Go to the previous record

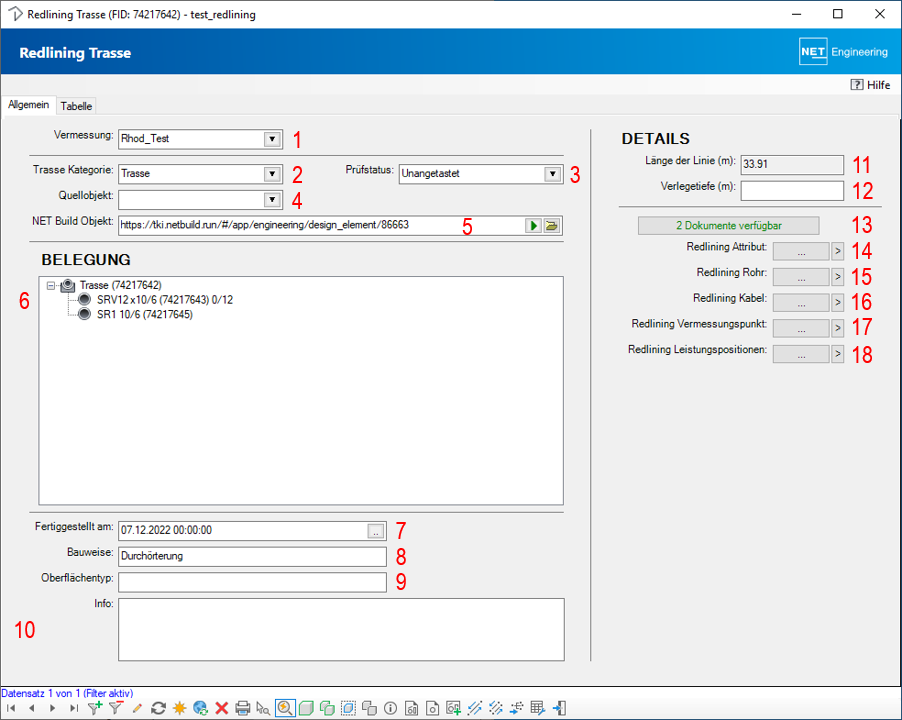pos(32,708)
